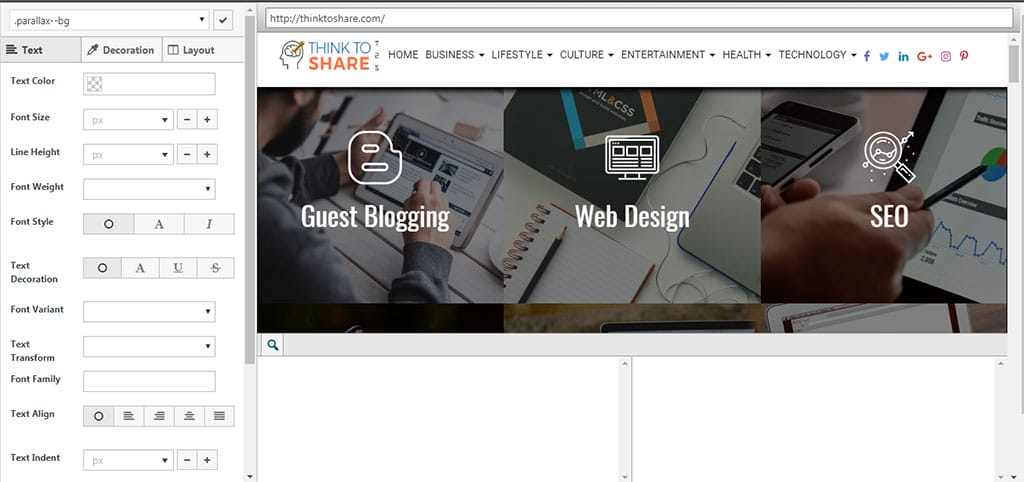This screenshot has width=1024, height=482.
Task: Select center text align option
Action: point(189,416)
